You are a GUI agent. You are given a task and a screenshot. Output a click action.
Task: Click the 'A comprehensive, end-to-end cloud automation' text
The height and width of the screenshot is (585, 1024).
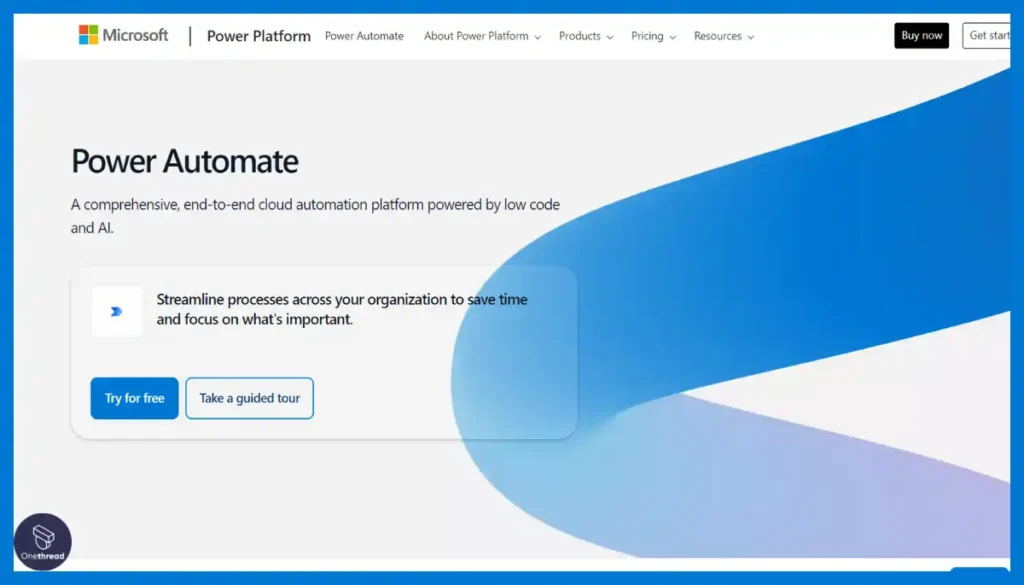tap(315, 215)
